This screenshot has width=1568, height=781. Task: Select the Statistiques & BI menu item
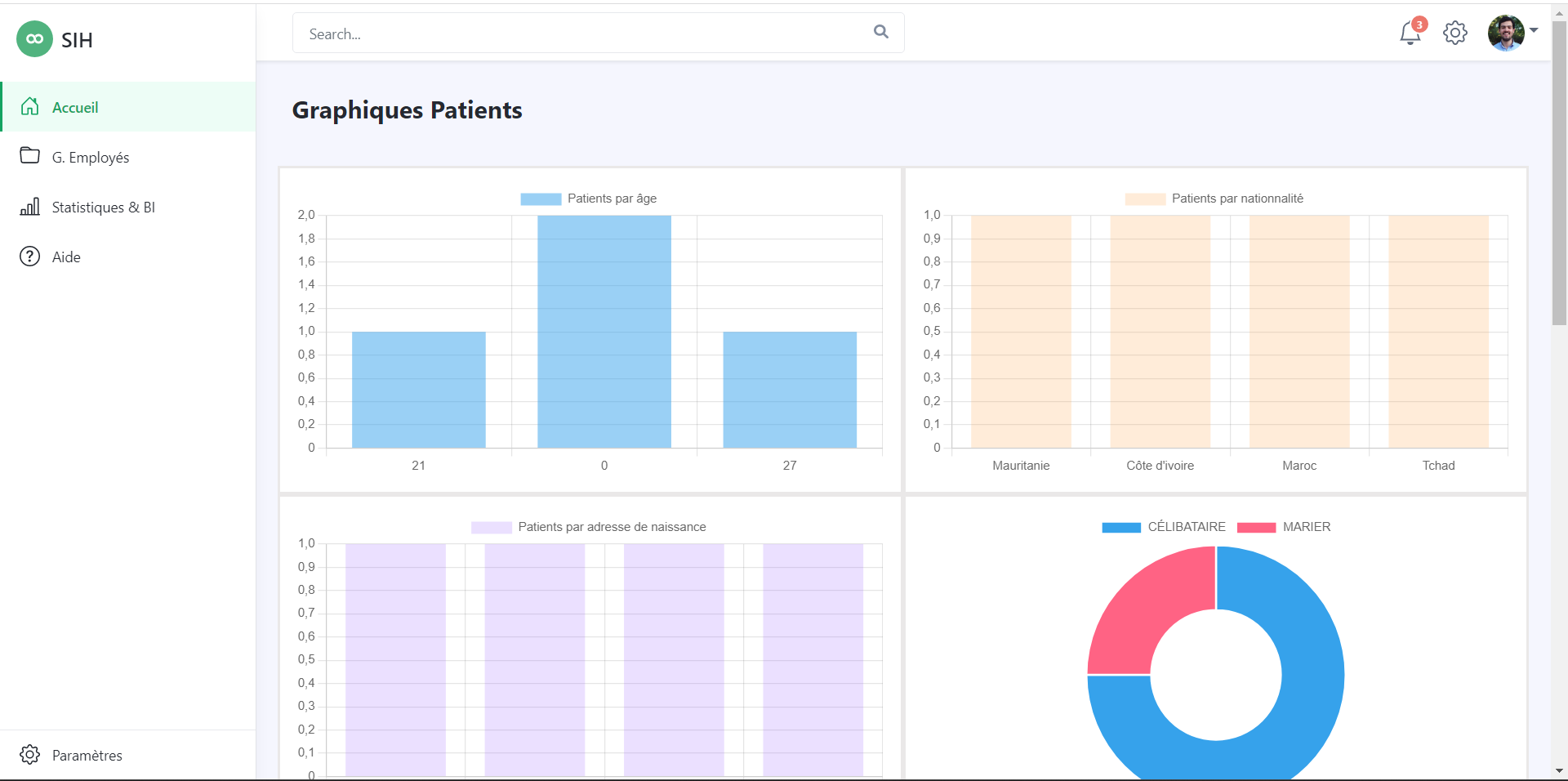coord(103,208)
